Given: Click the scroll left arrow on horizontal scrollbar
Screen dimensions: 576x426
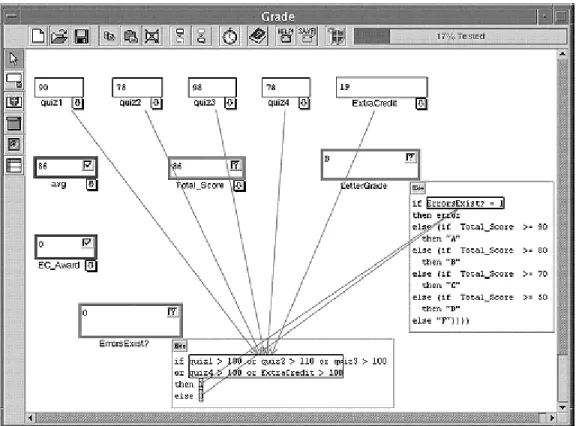Looking at the screenshot, I should click(x=30, y=418).
